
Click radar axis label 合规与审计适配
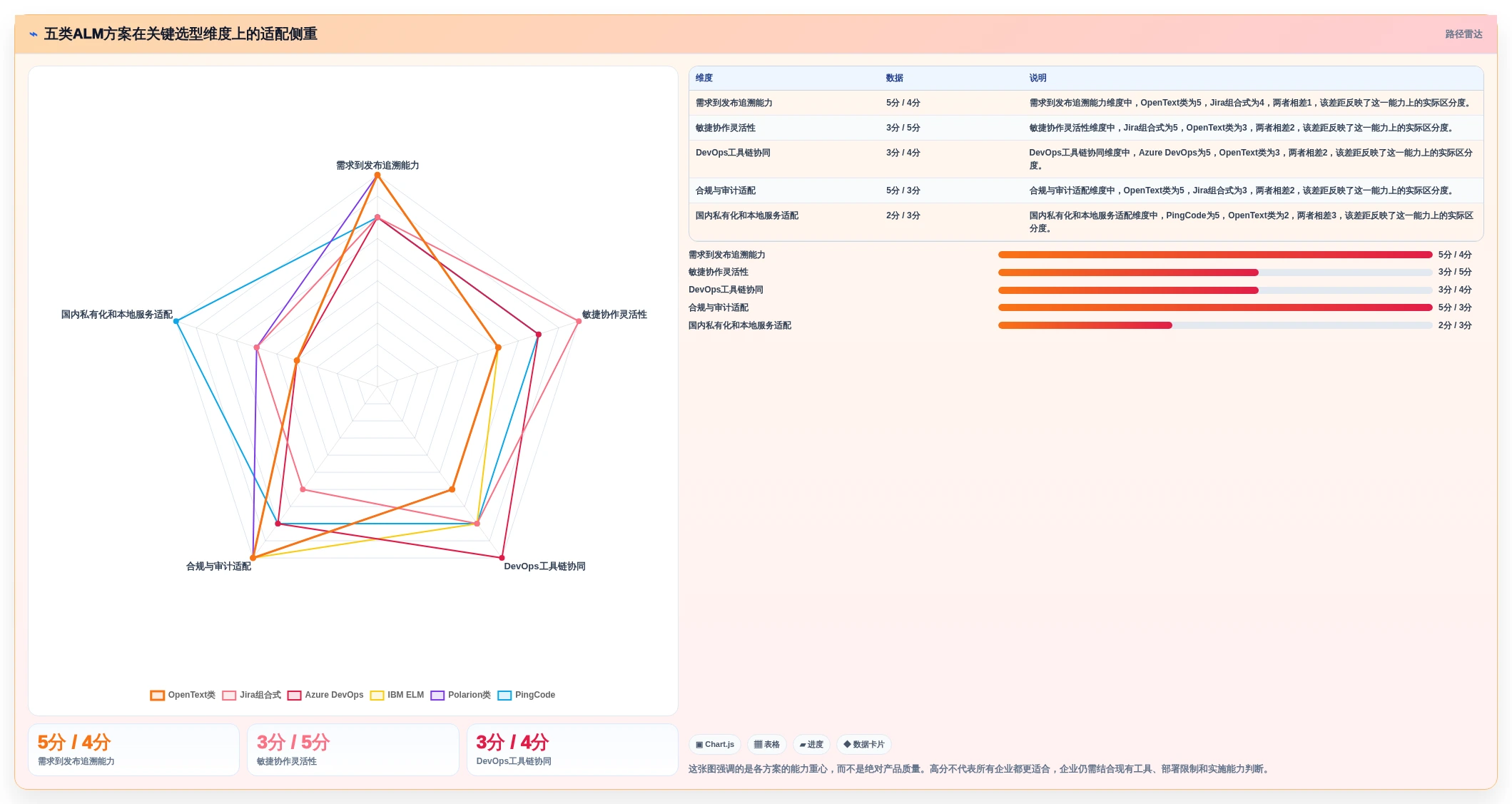pyautogui.click(x=218, y=566)
